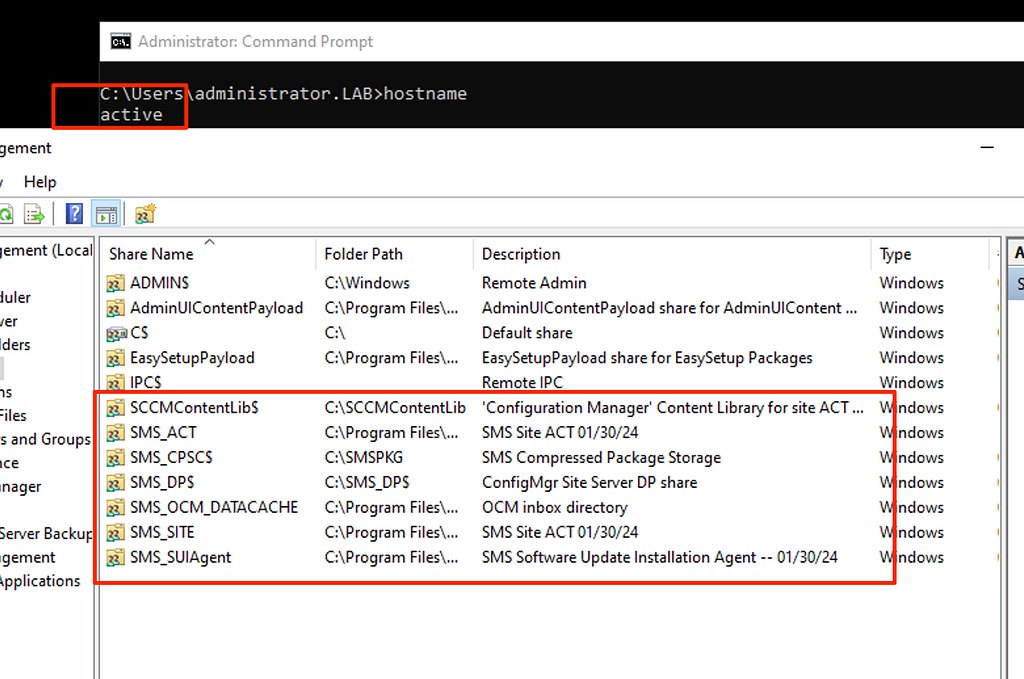Select the SMS_DP$ share name

162,482
